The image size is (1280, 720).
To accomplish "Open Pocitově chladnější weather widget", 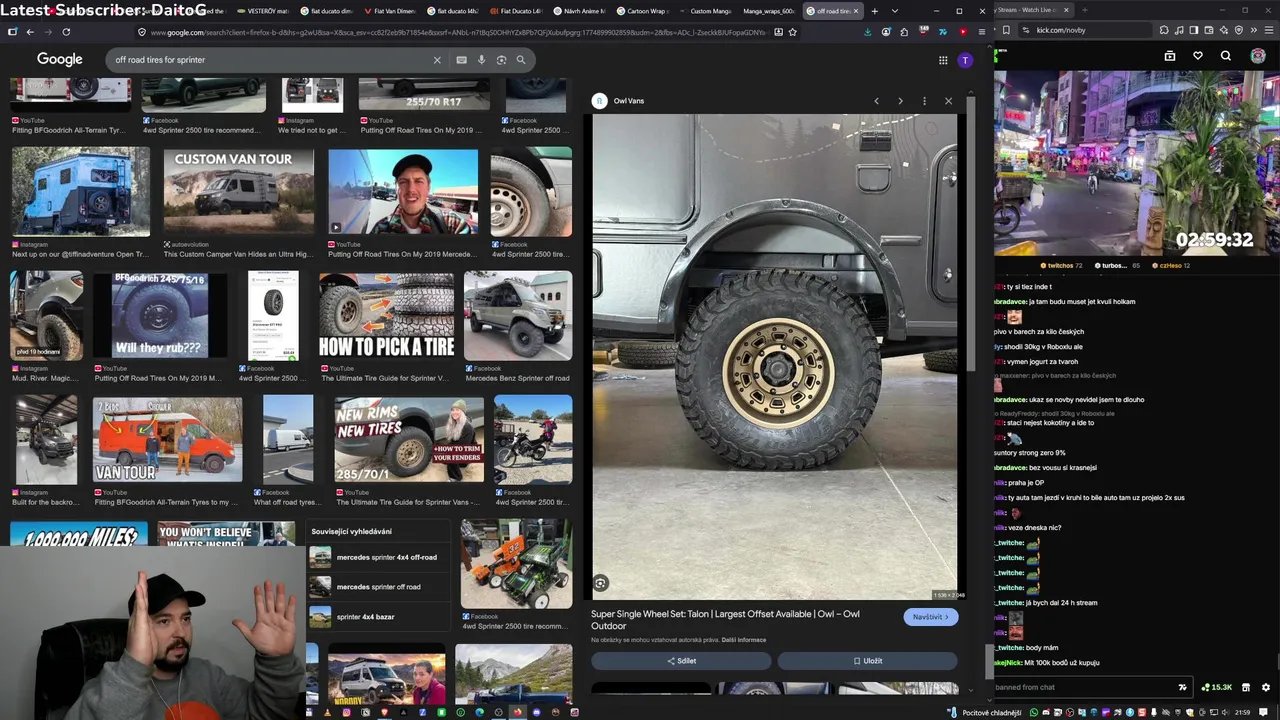I will tap(985, 712).
